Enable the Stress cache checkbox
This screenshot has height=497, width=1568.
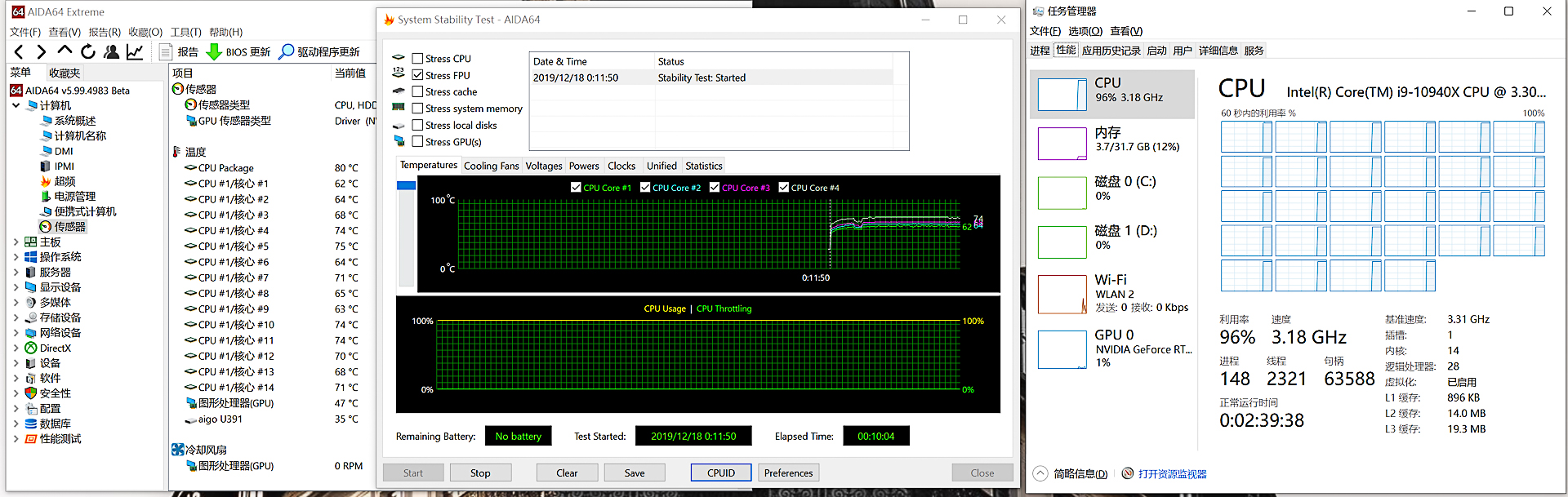(x=417, y=91)
